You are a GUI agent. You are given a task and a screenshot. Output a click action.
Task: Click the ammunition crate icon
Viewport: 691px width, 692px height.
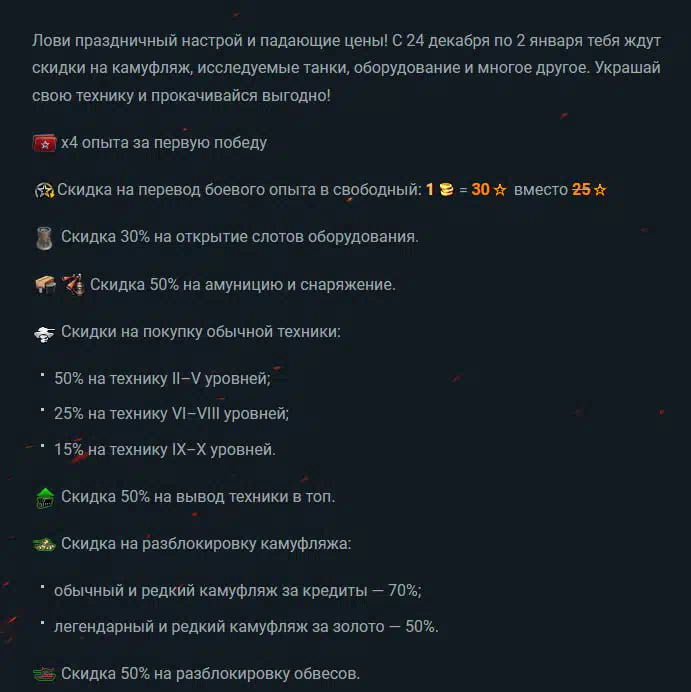[45, 285]
